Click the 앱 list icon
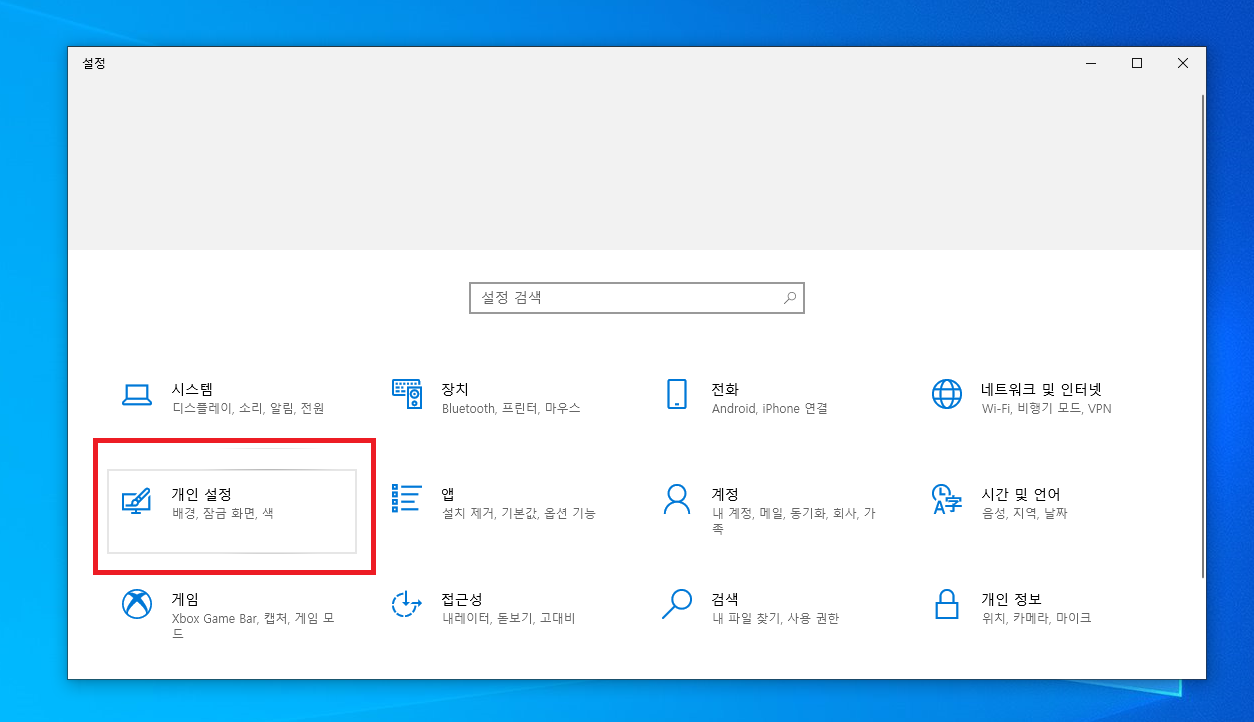Viewport: 1254px width, 722px height. point(407,498)
